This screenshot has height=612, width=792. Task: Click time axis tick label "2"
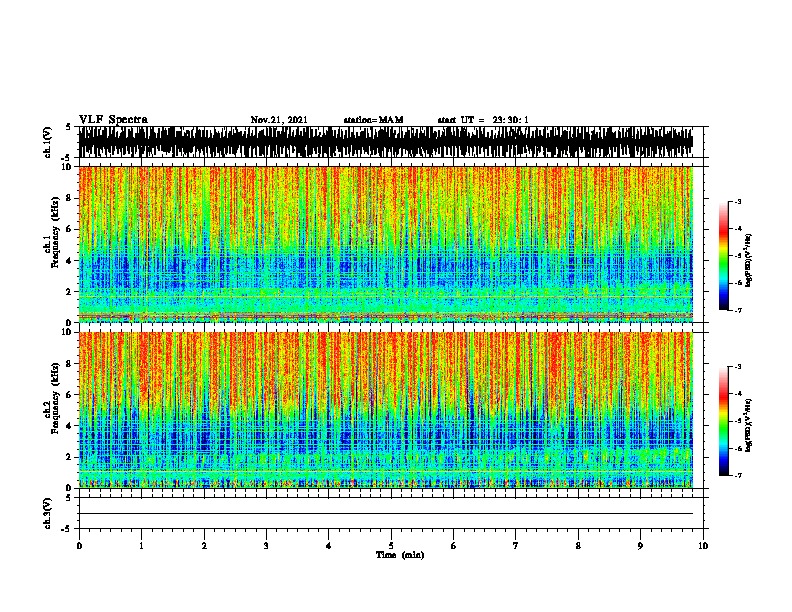tap(204, 545)
